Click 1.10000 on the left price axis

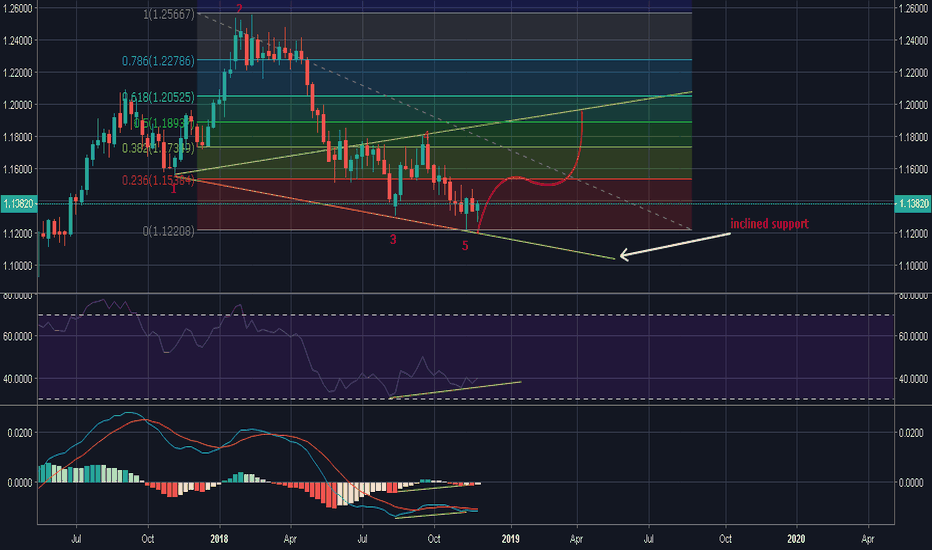17,266
